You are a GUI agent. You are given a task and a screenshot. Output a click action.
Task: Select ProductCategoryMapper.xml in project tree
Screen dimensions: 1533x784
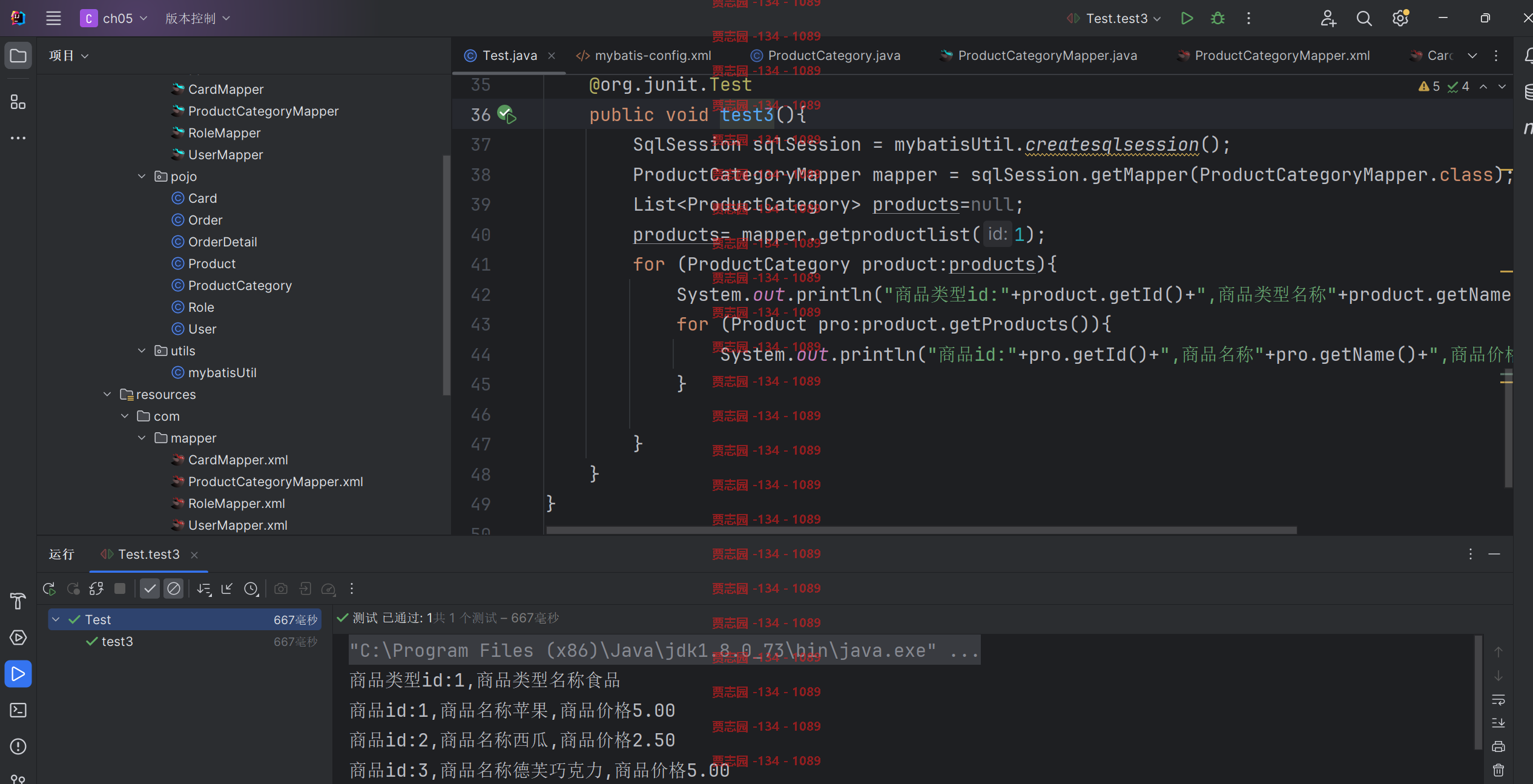point(275,482)
